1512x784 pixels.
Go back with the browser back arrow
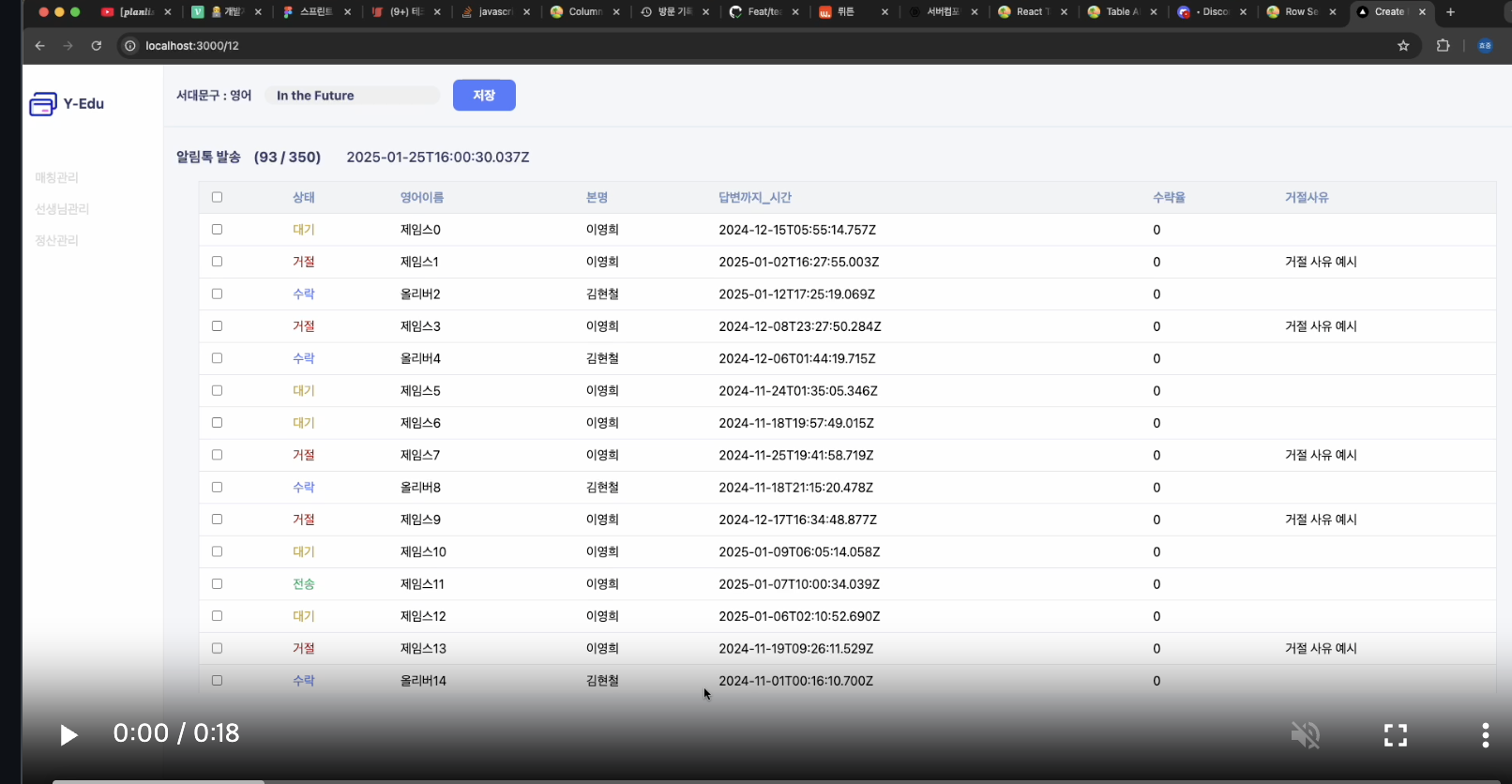click(x=39, y=45)
